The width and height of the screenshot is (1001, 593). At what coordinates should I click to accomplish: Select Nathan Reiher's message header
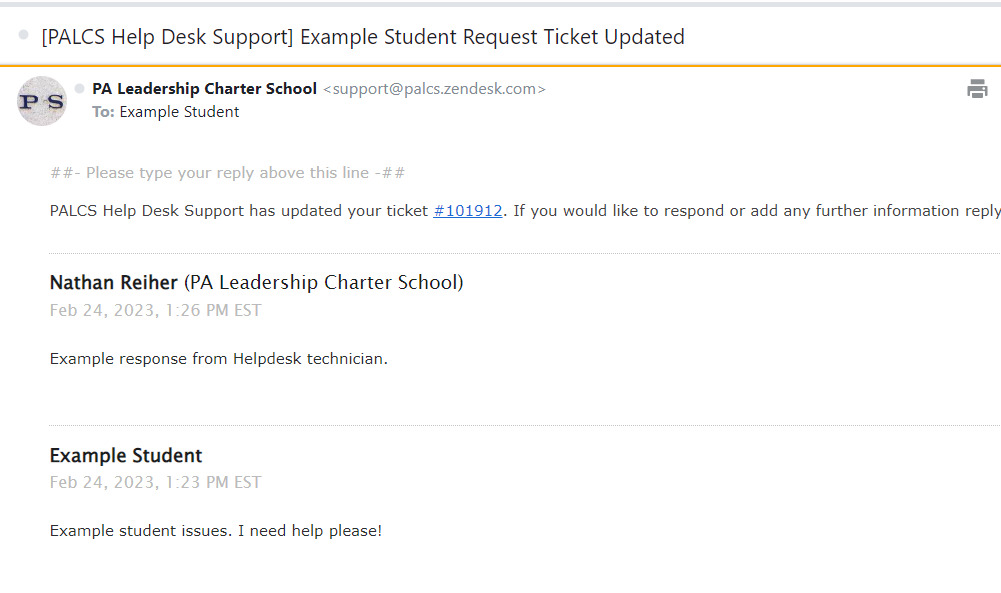(x=255, y=282)
